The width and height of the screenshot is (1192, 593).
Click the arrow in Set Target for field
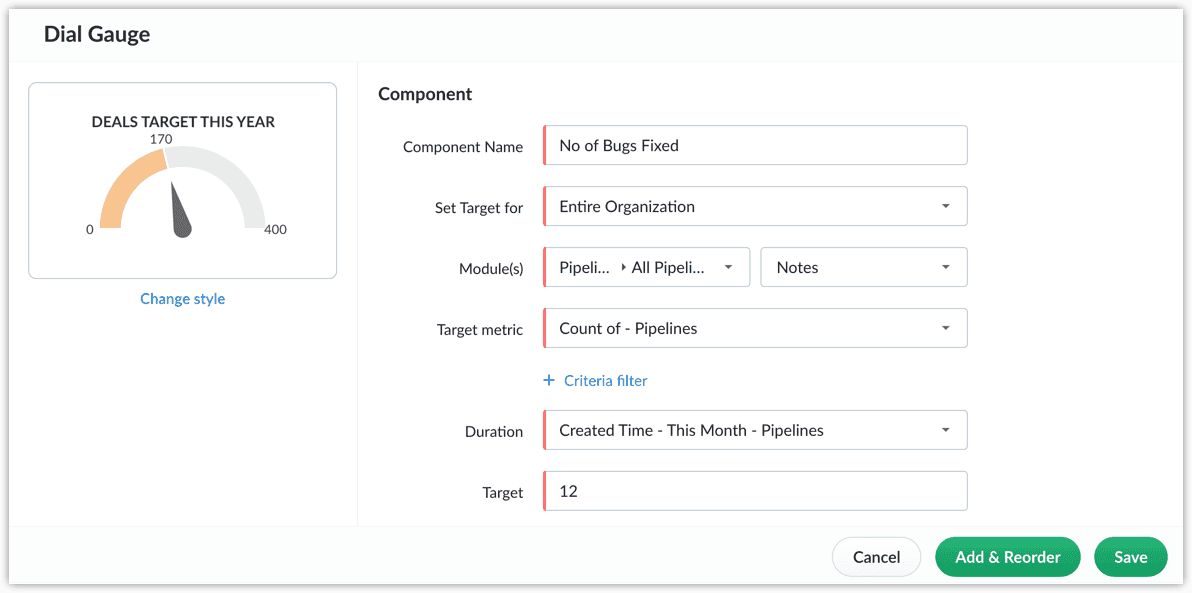coord(946,207)
